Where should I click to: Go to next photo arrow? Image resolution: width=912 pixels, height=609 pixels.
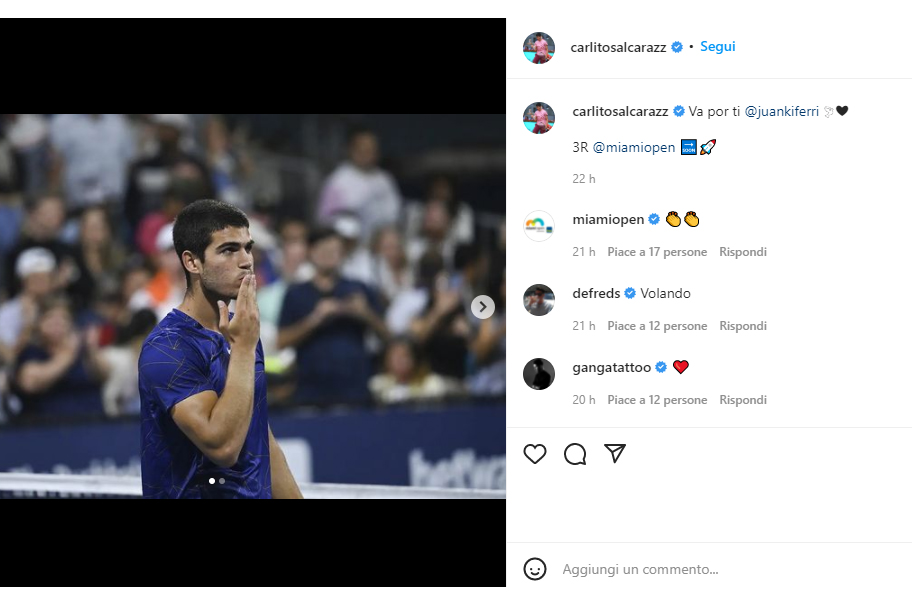coord(483,307)
